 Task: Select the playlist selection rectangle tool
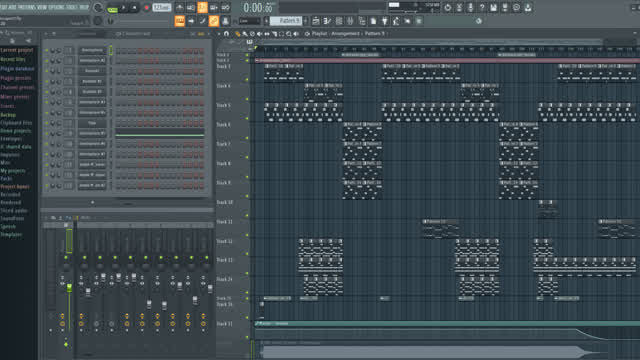282,34
